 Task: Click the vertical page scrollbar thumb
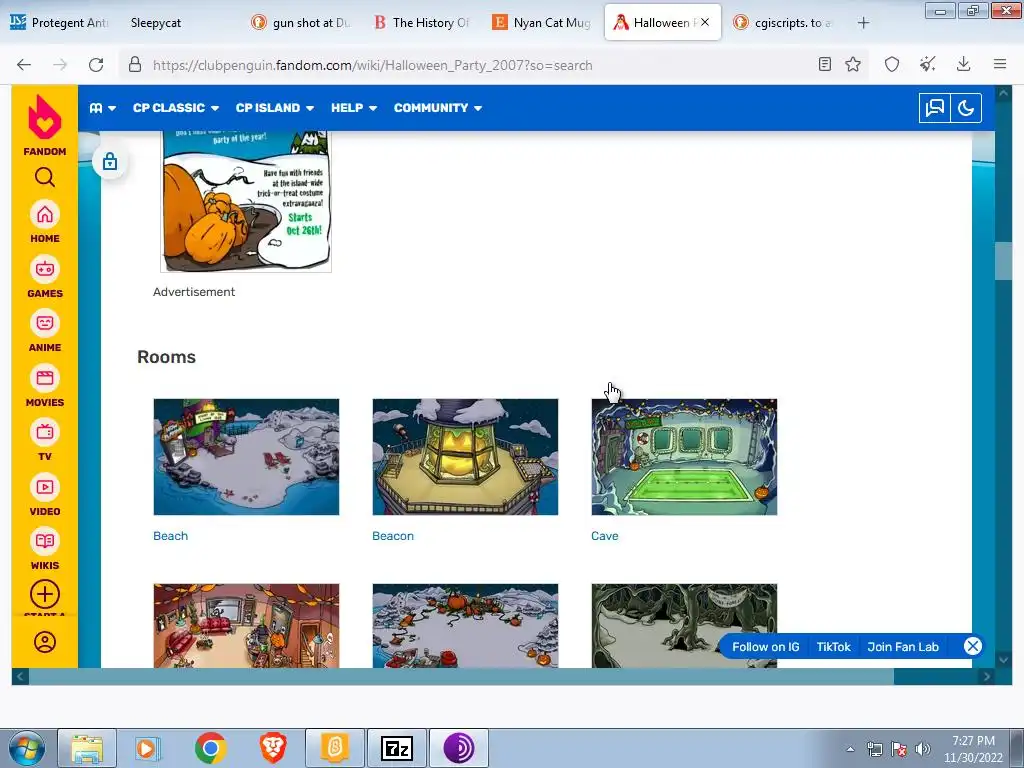click(1003, 261)
